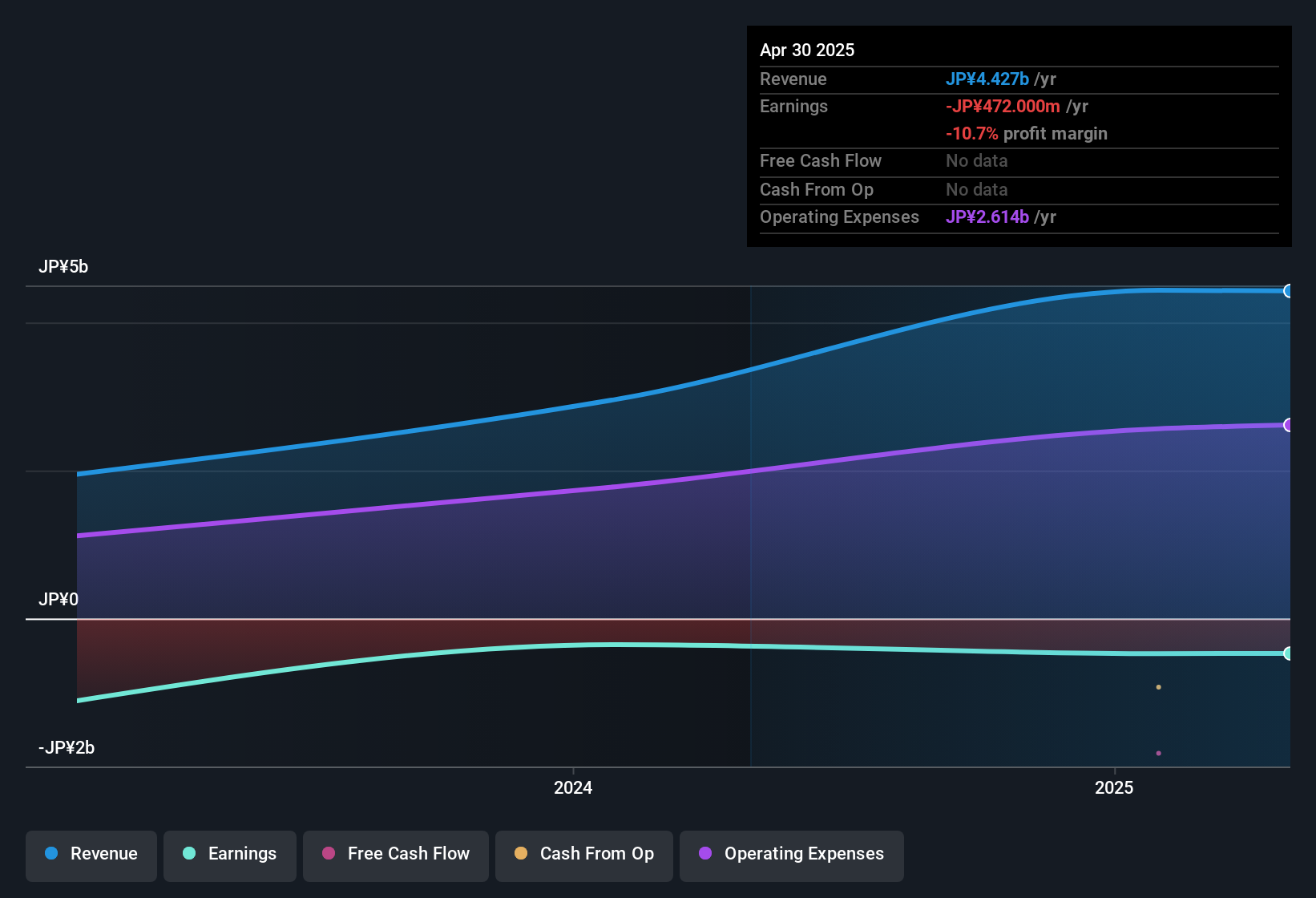Viewport: 1316px width, 898px height.
Task: Click the 2024 x-axis label
Action: pyautogui.click(x=573, y=787)
